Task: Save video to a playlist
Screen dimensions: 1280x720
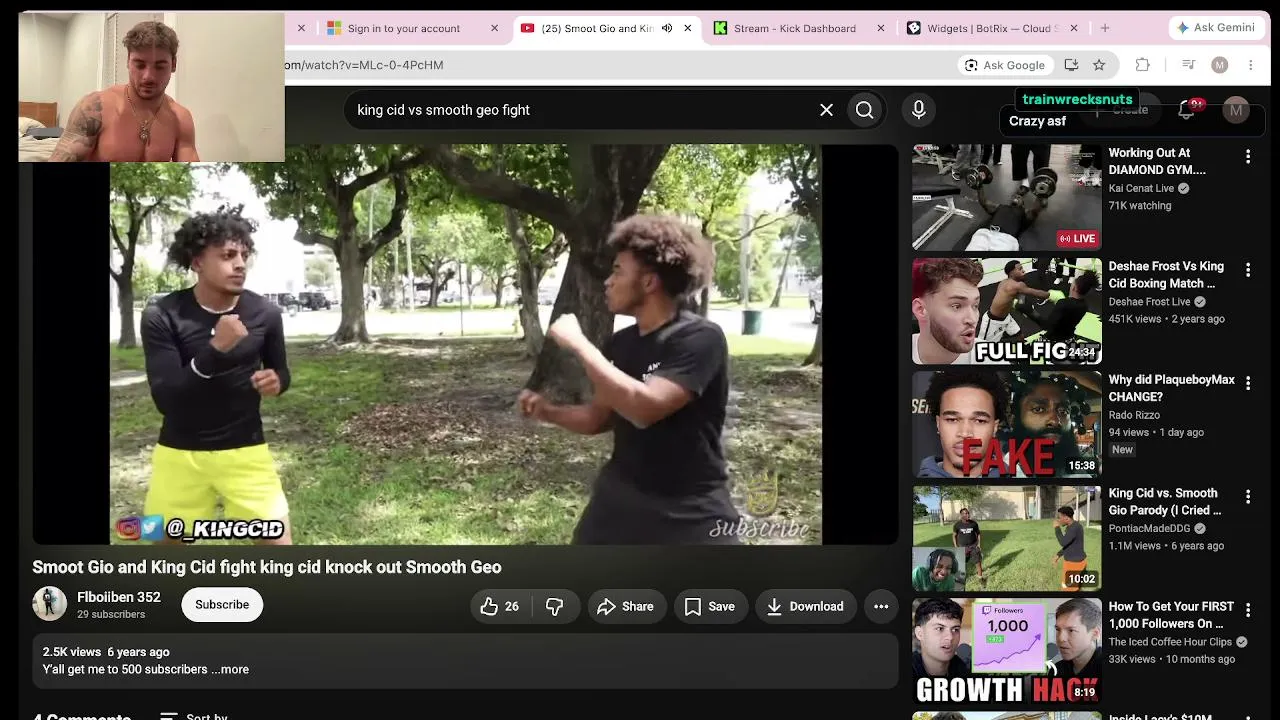Action: (x=710, y=606)
